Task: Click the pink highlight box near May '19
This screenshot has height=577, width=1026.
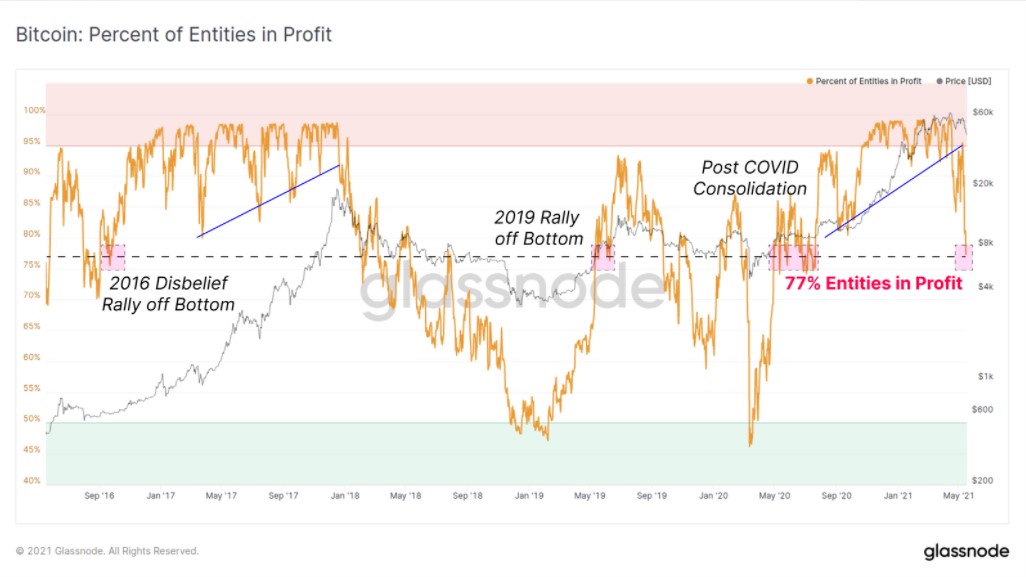Action: (603, 257)
